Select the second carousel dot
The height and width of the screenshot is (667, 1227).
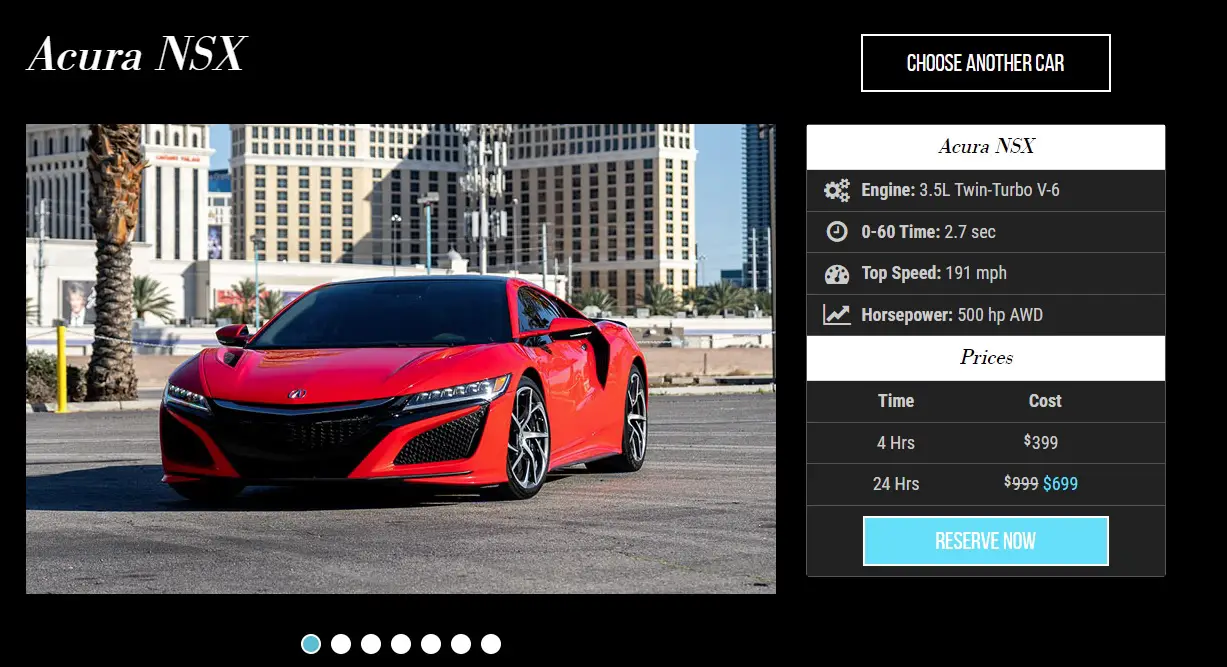341,644
